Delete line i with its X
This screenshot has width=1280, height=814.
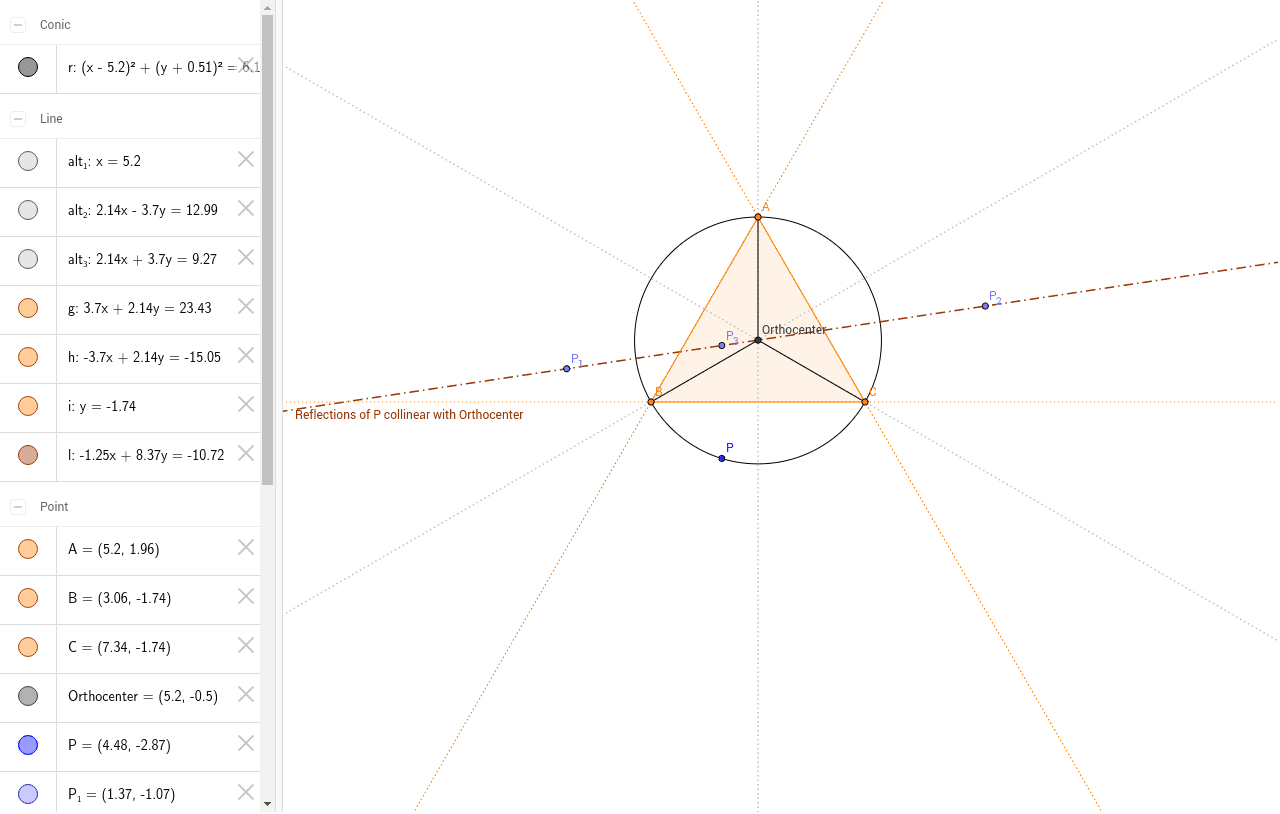coord(246,403)
